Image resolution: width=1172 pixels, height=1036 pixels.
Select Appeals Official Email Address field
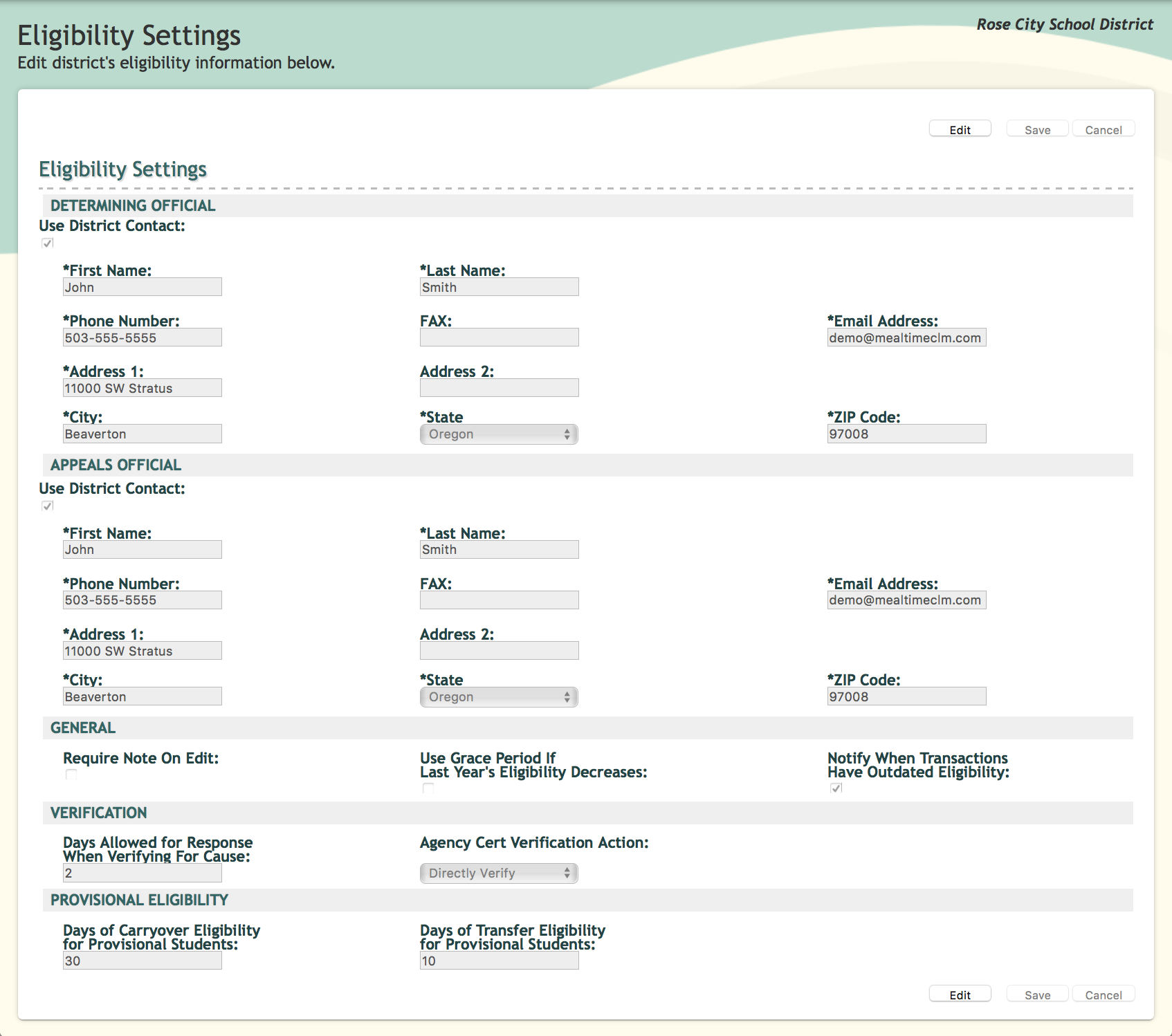click(907, 600)
